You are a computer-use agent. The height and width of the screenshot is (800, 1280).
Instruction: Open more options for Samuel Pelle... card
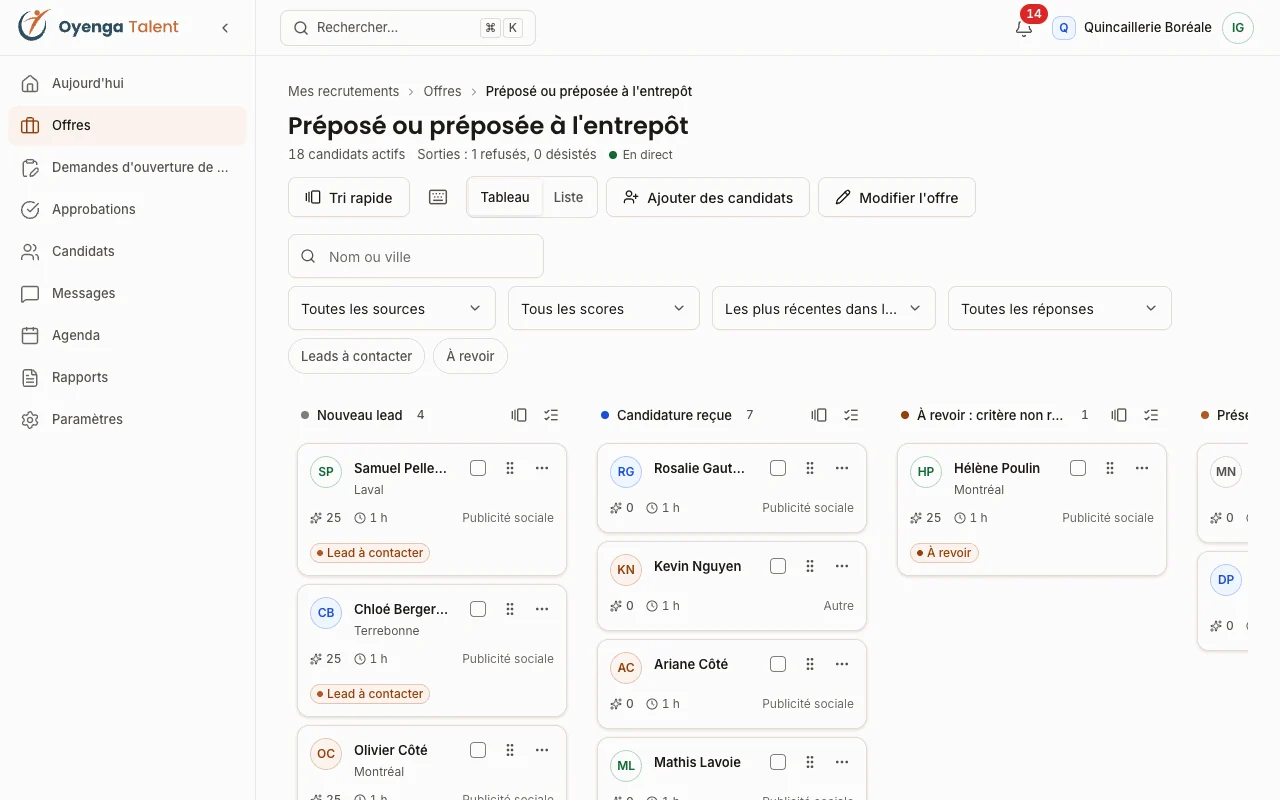(542, 468)
